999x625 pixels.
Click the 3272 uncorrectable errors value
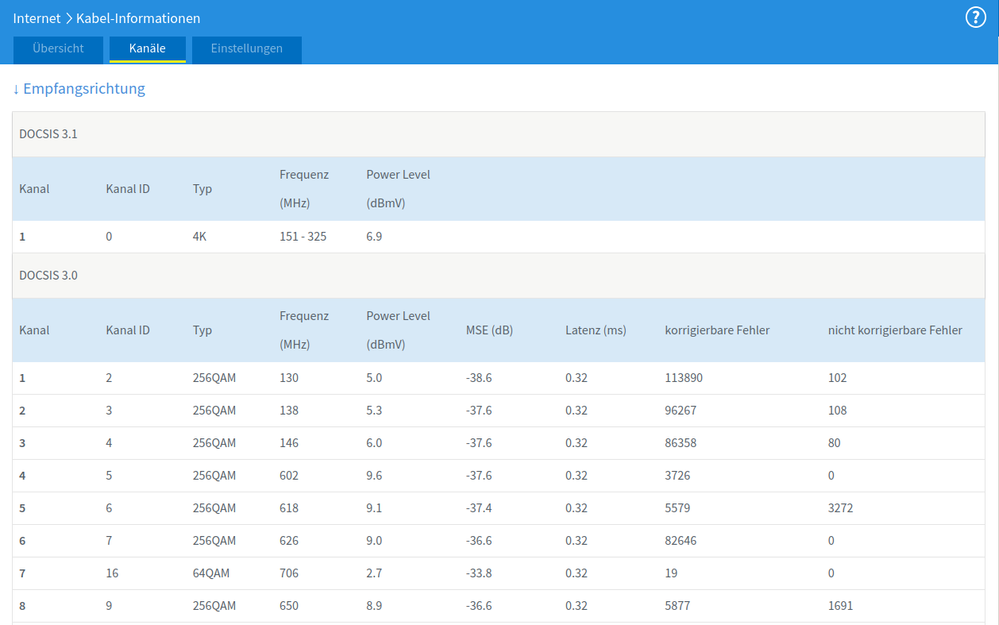coord(843,508)
